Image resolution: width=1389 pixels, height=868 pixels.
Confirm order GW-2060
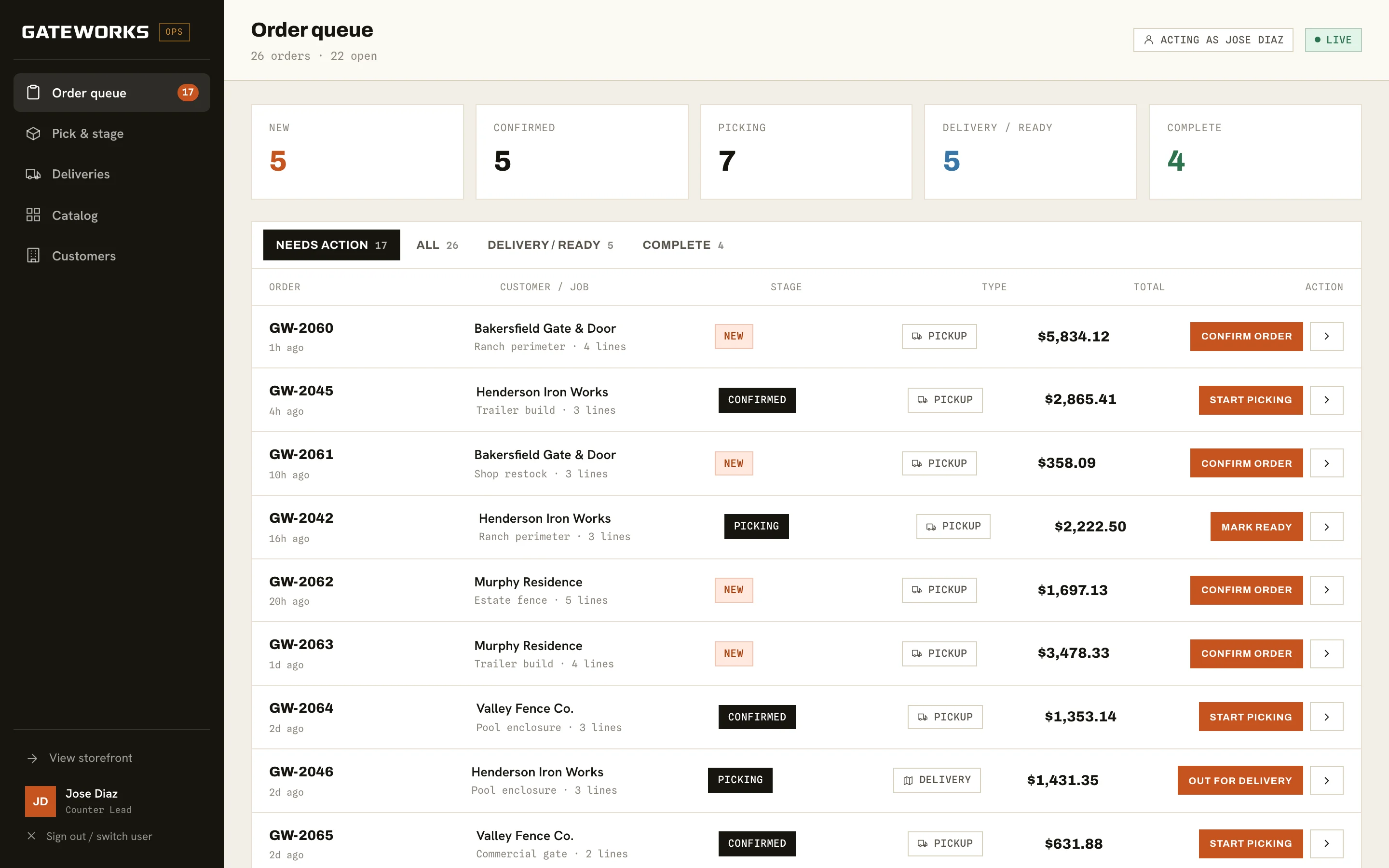pyautogui.click(x=1246, y=337)
